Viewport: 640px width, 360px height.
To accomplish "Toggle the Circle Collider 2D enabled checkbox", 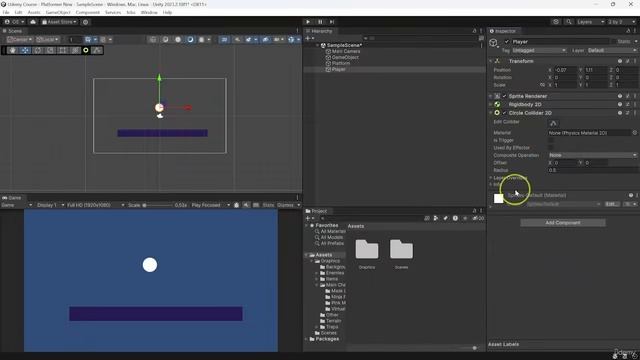I will 504,113.
